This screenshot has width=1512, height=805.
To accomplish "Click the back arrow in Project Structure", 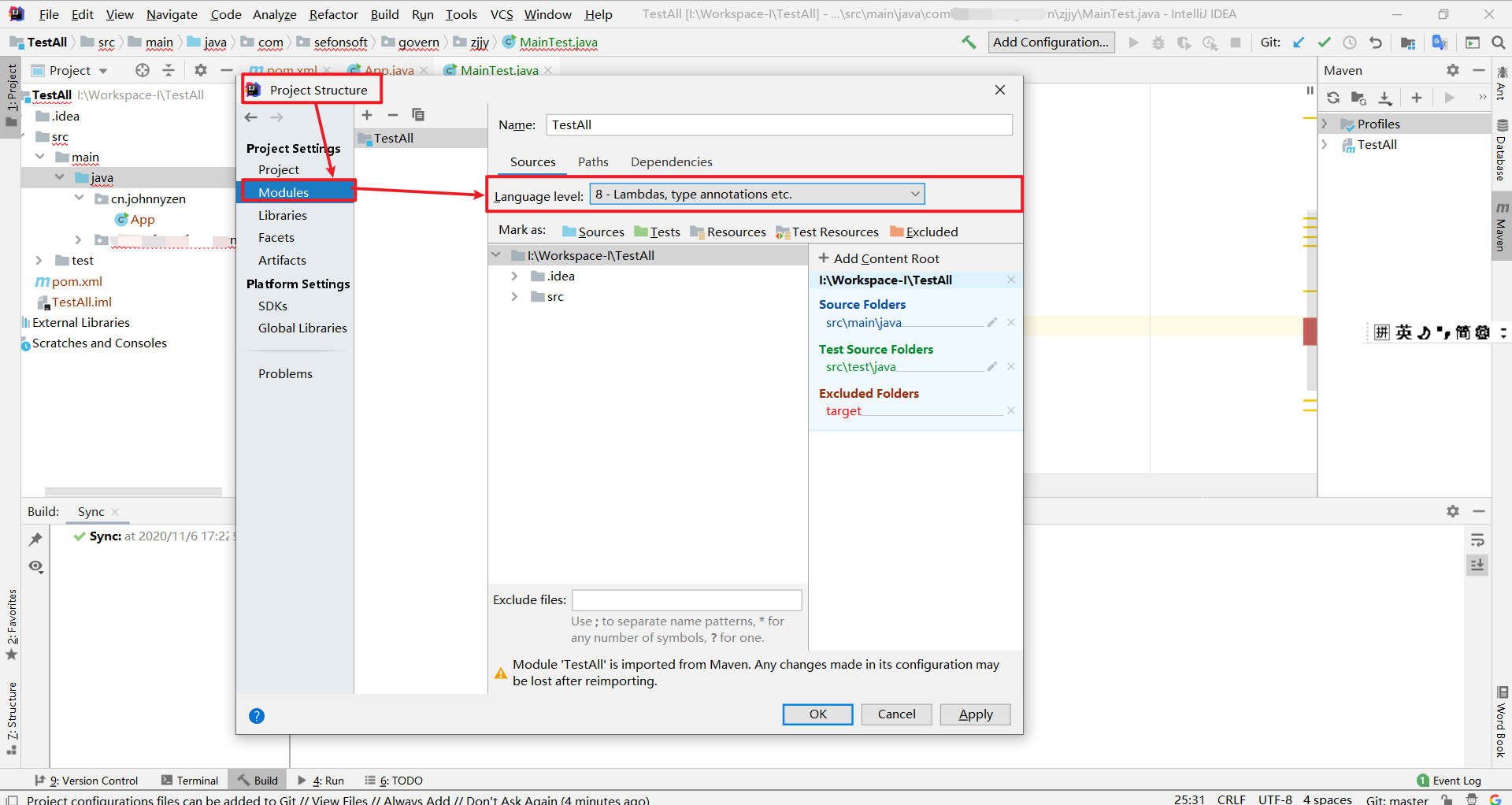I will tap(251, 117).
